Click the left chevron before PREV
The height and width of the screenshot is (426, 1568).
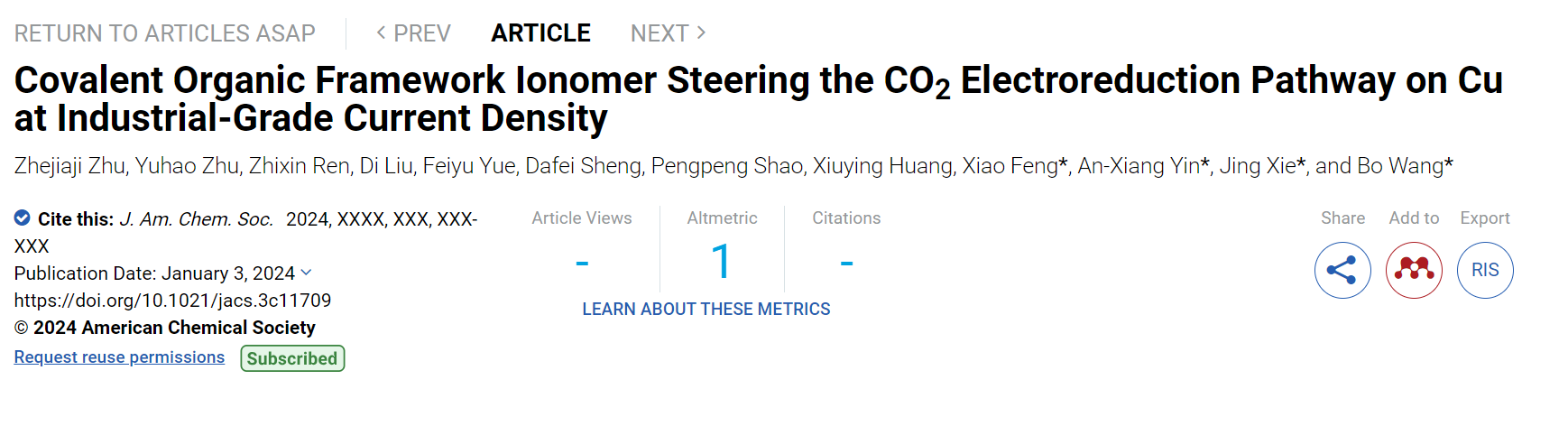click(382, 33)
